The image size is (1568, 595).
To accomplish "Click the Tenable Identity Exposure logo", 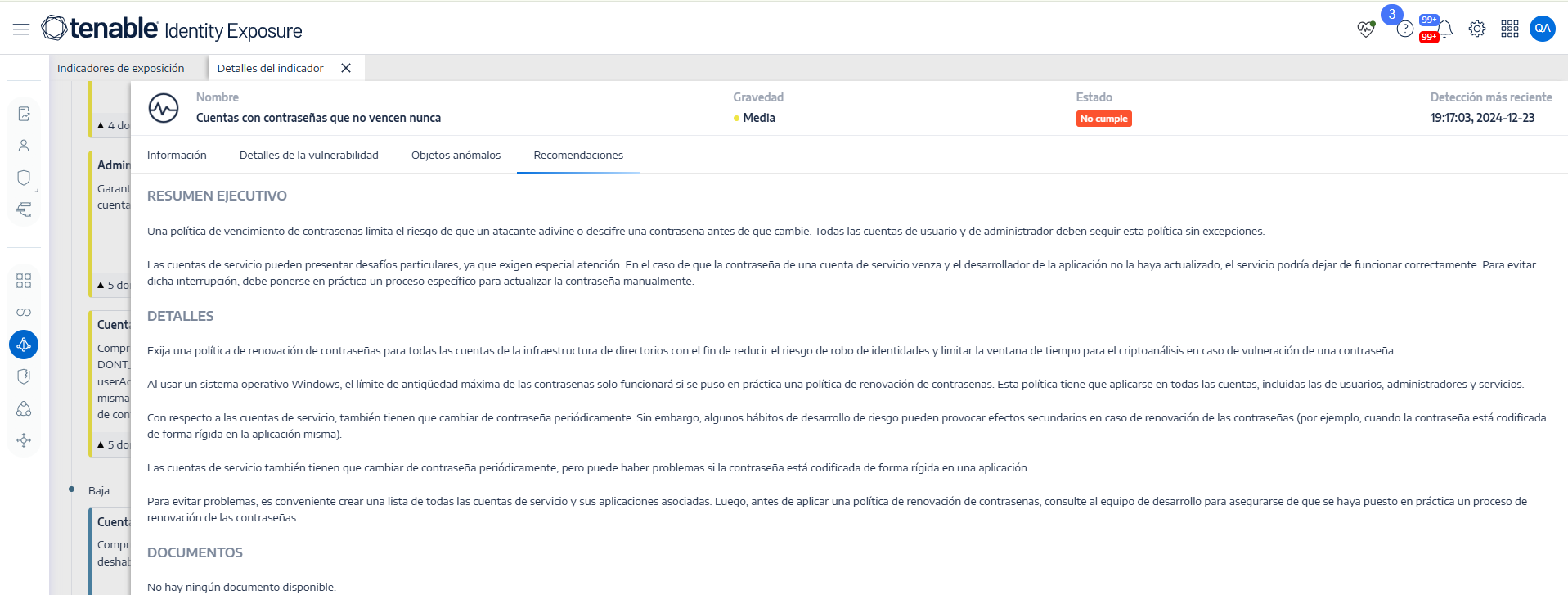I will [172, 29].
